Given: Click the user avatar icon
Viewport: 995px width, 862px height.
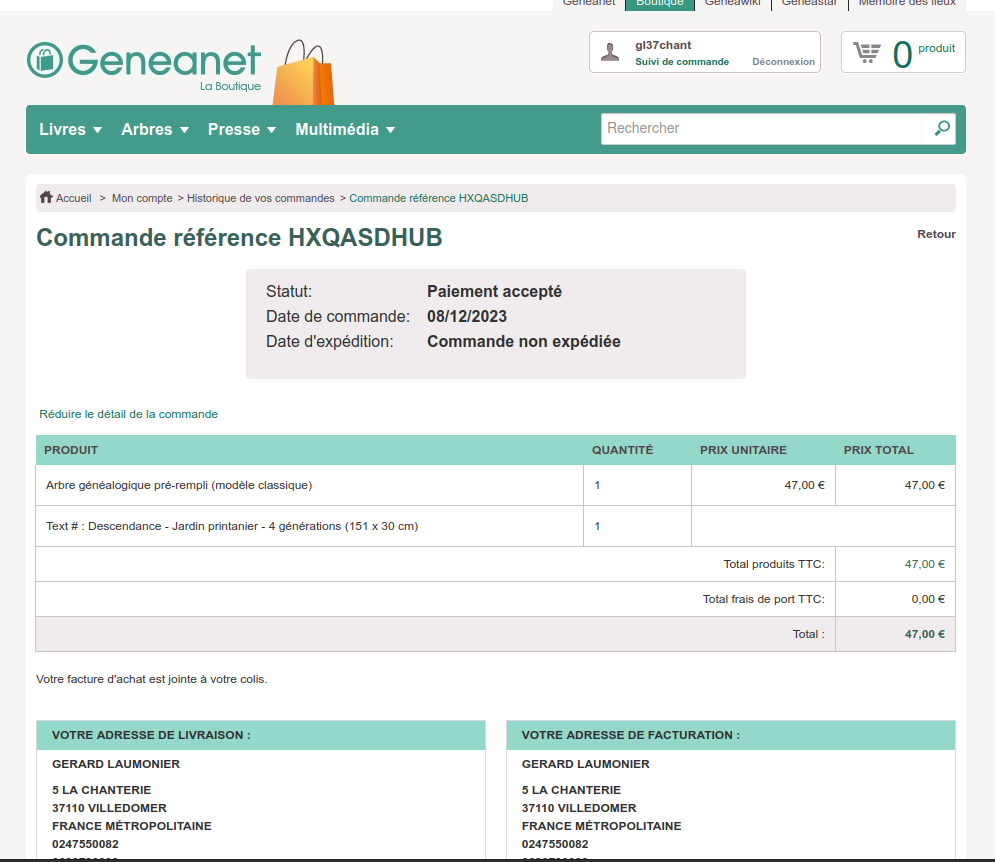Looking at the screenshot, I should tap(610, 53).
